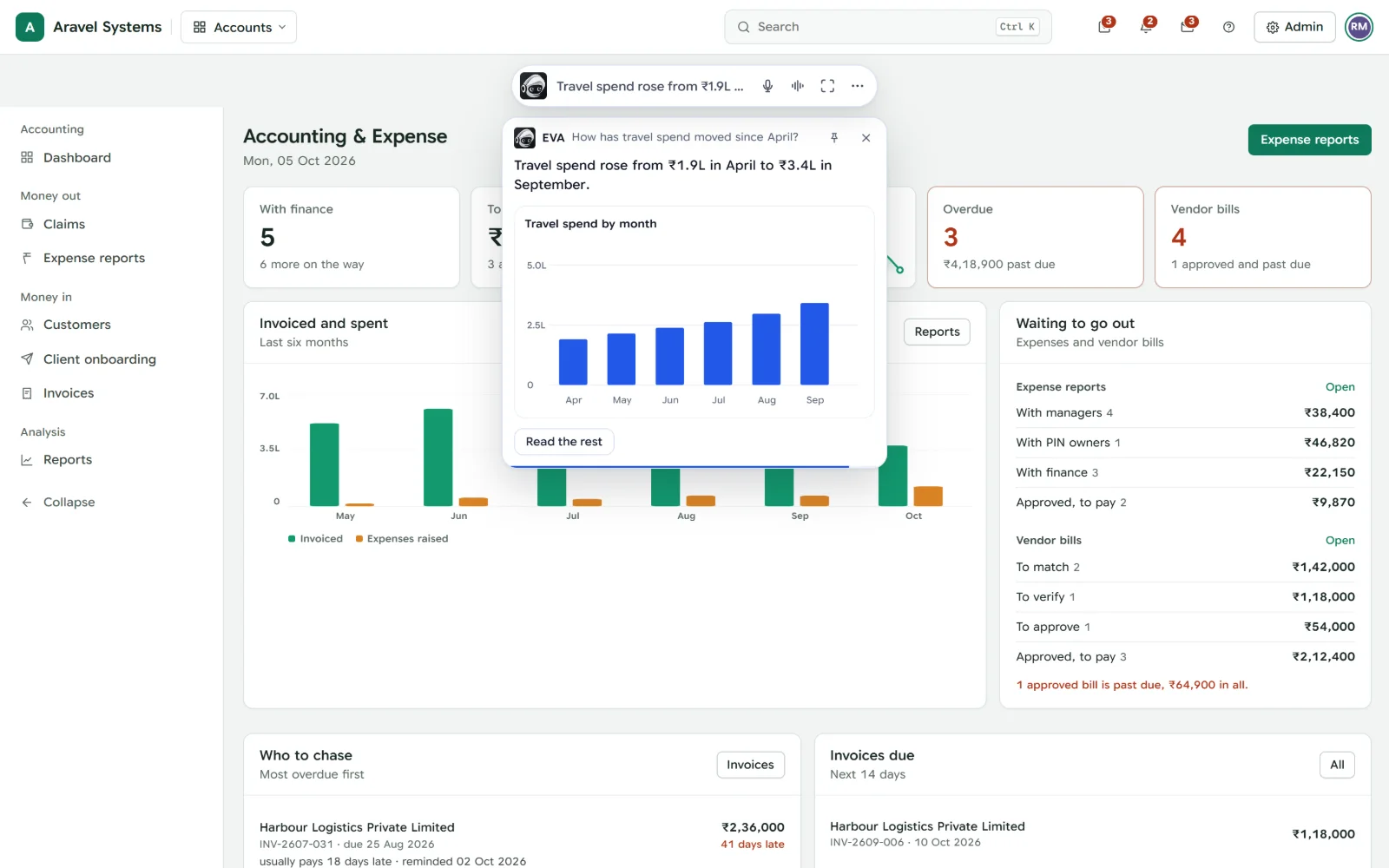Open the Overdue summary card
This screenshot has height=868, width=1389.
(x=1035, y=237)
